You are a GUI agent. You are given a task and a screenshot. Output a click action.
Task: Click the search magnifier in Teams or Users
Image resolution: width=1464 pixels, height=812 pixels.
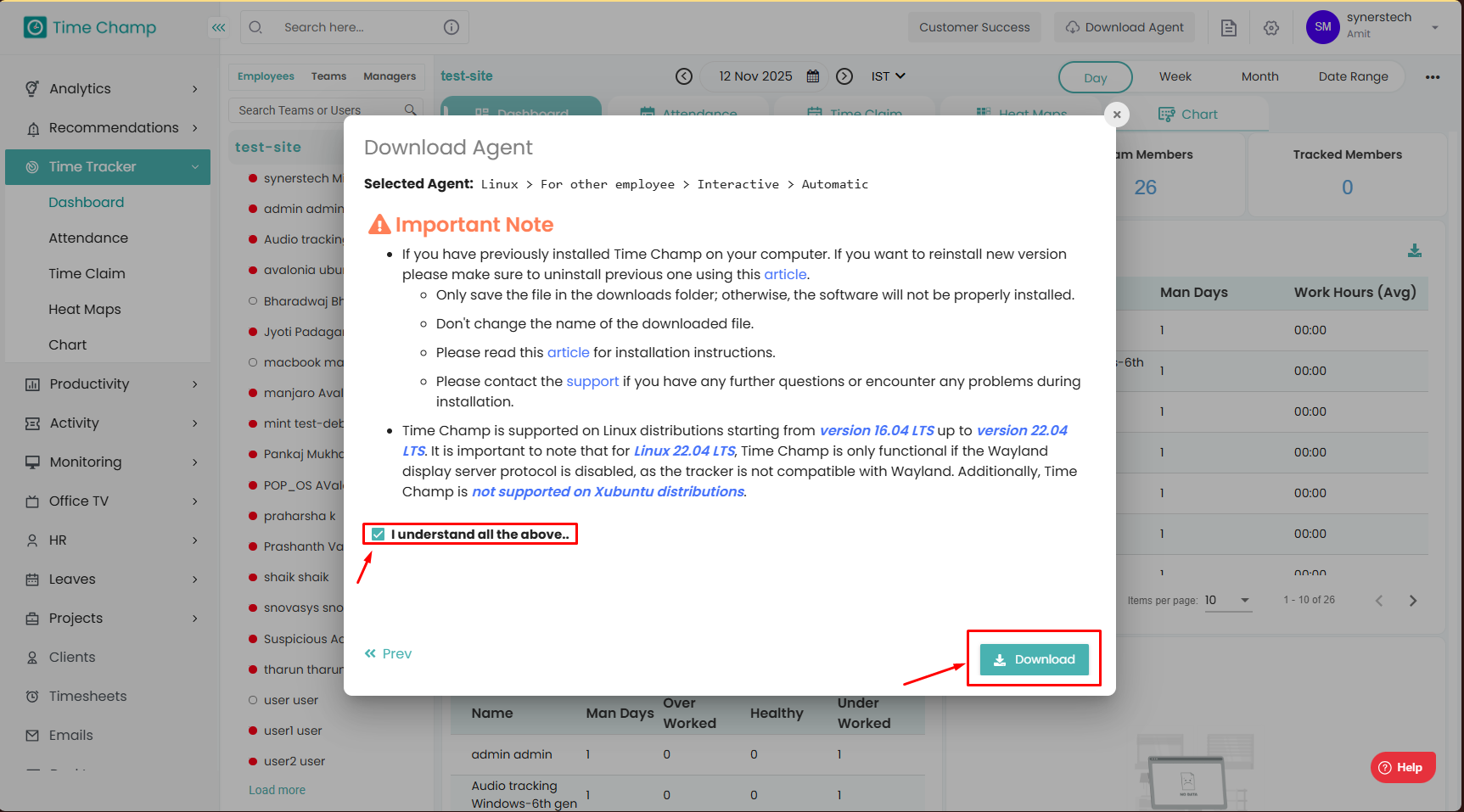click(x=411, y=110)
